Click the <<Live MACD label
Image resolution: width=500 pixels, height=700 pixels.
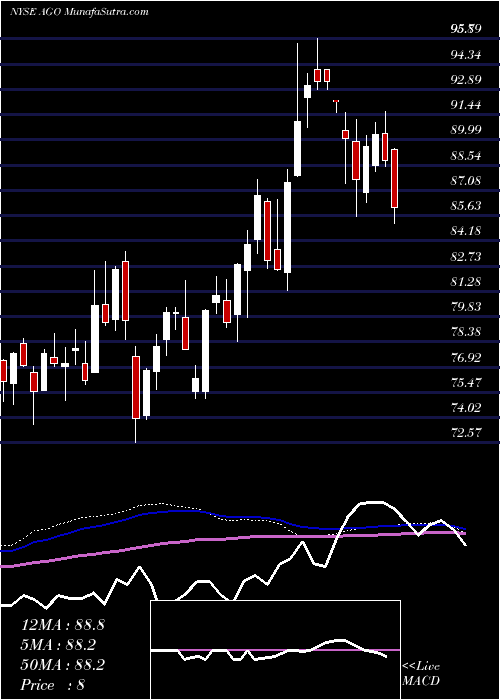pyautogui.click(x=421, y=674)
